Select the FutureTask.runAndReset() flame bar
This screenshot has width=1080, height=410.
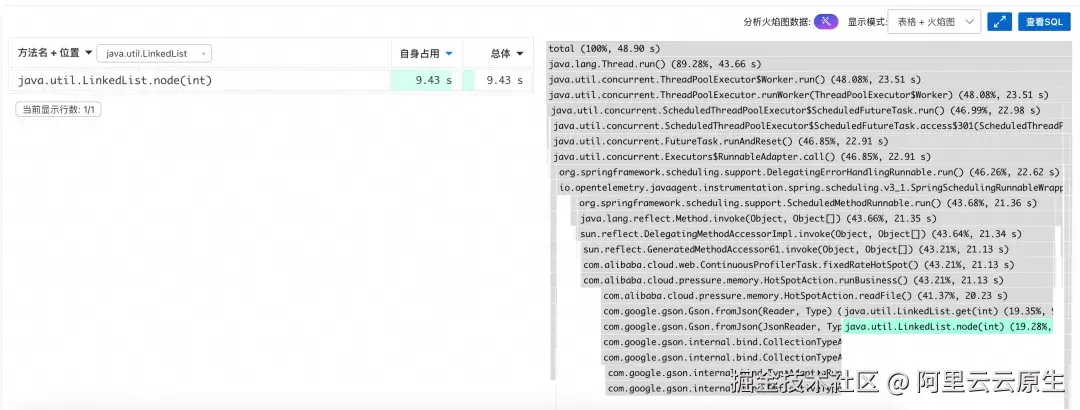tap(808, 141)
